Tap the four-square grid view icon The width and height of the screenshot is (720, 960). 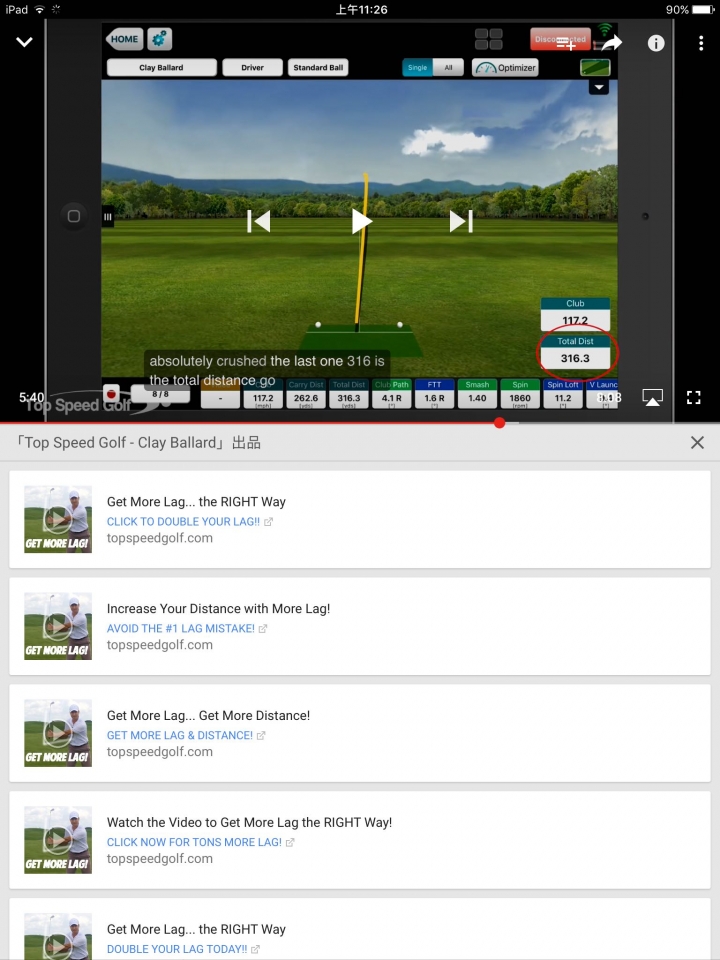pos(489,39)
